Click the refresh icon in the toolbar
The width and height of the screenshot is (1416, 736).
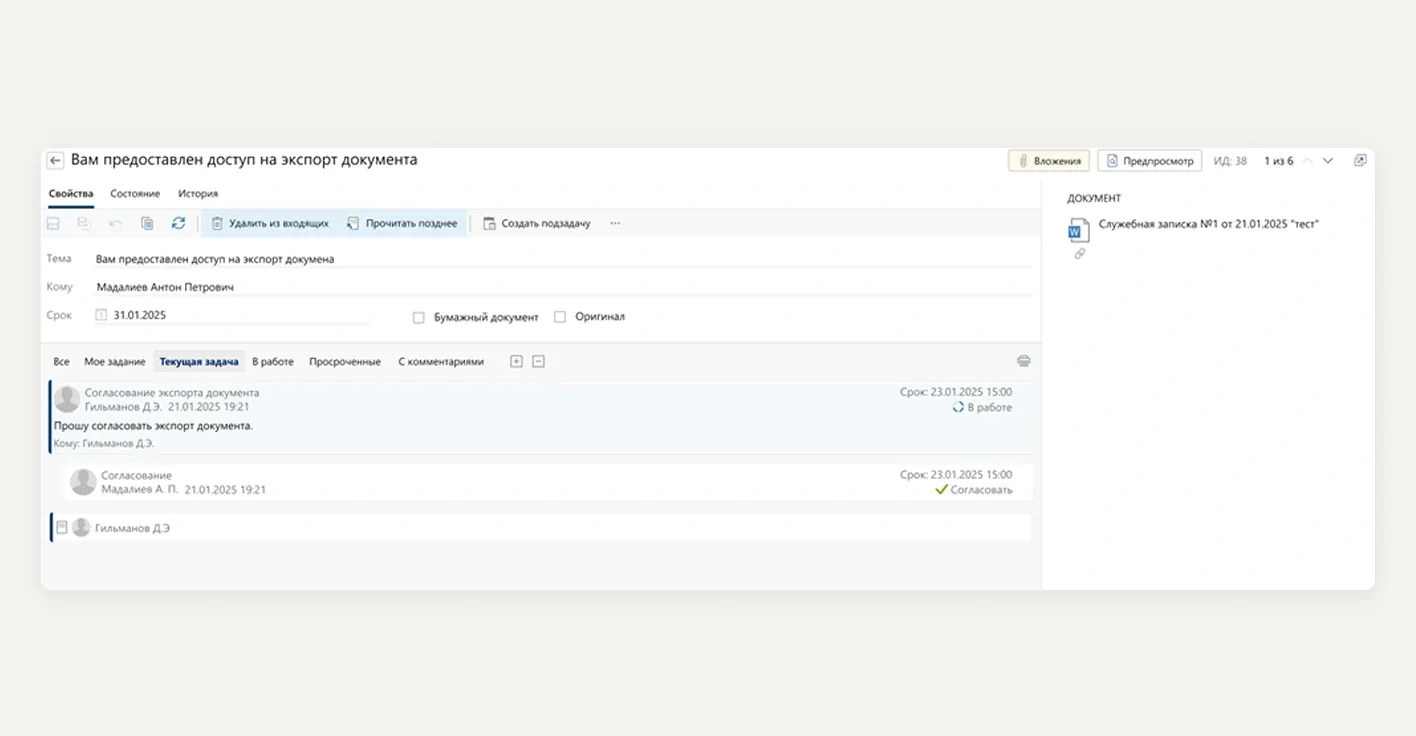tap(178, 223)
